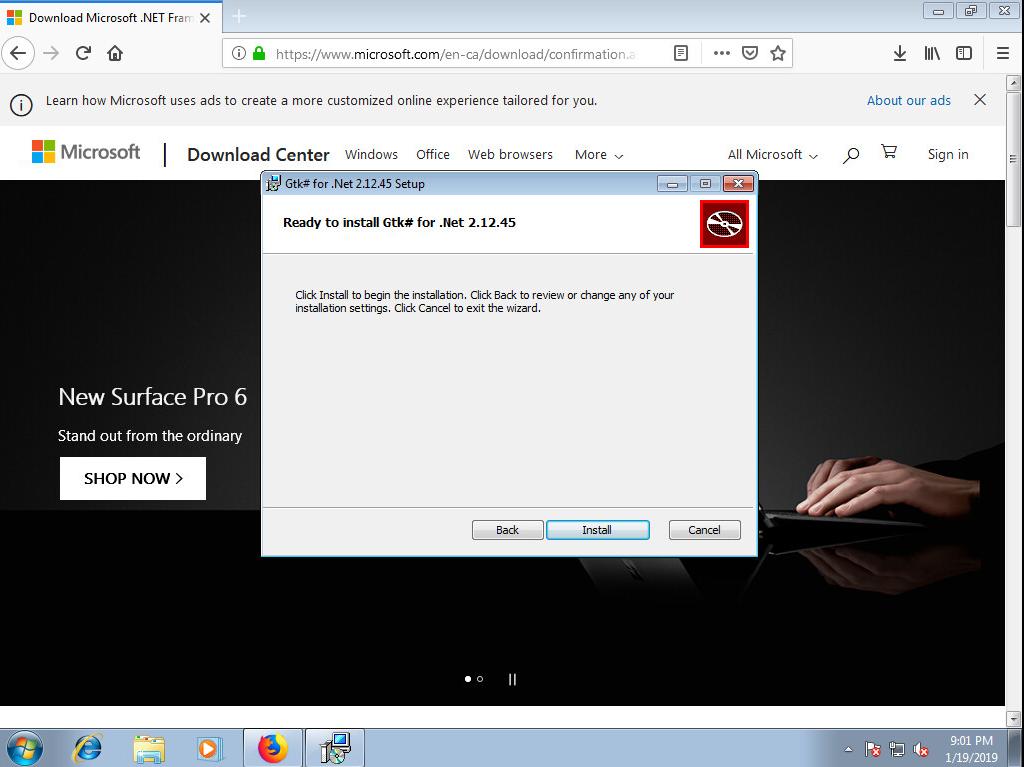Click the Firefox forward arrow
Image resolution: width=1024 pixels, height=767 pixels.
[x=51, y=53]
